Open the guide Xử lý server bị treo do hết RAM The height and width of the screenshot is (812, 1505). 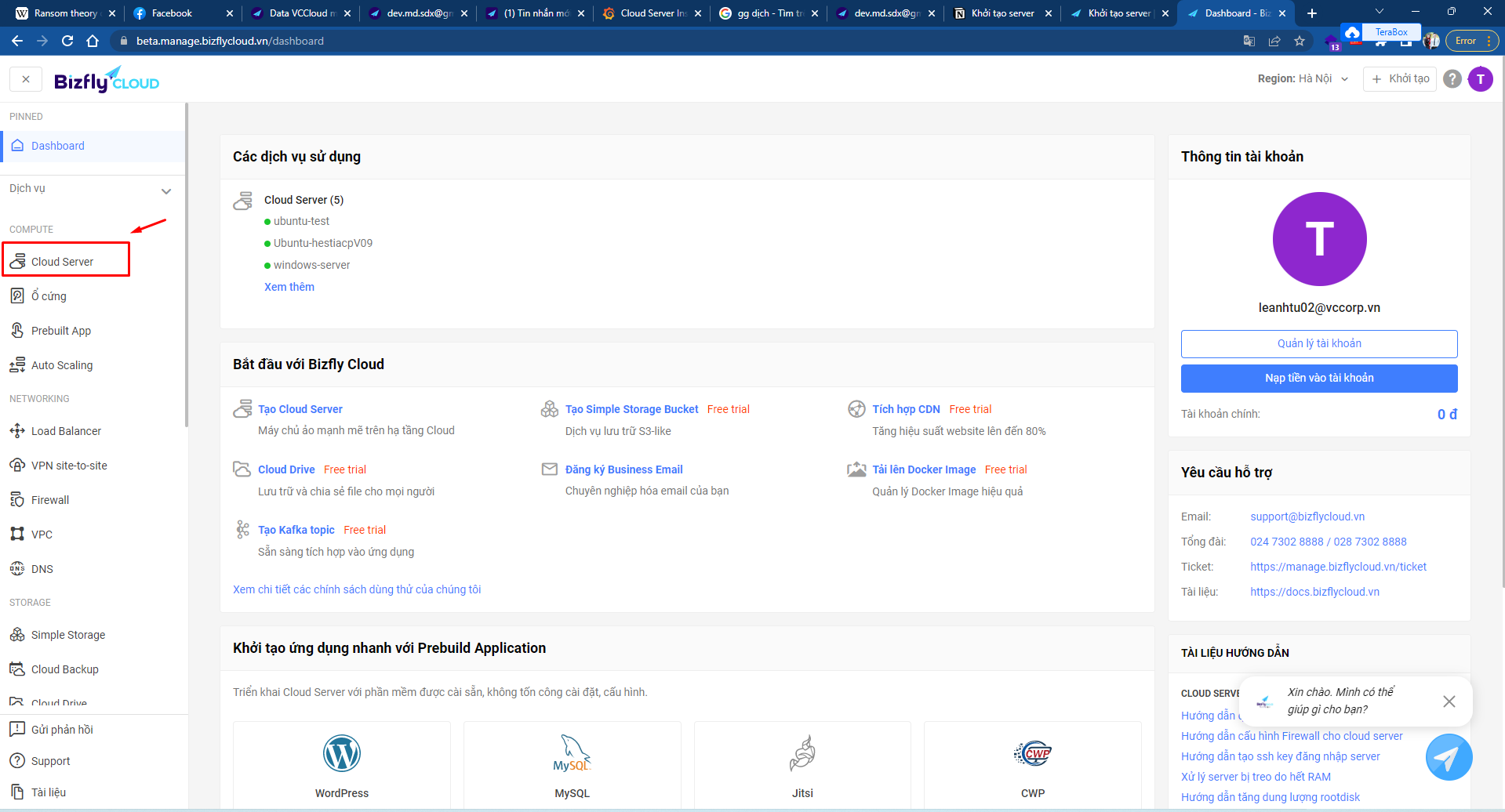[1256, 777]
